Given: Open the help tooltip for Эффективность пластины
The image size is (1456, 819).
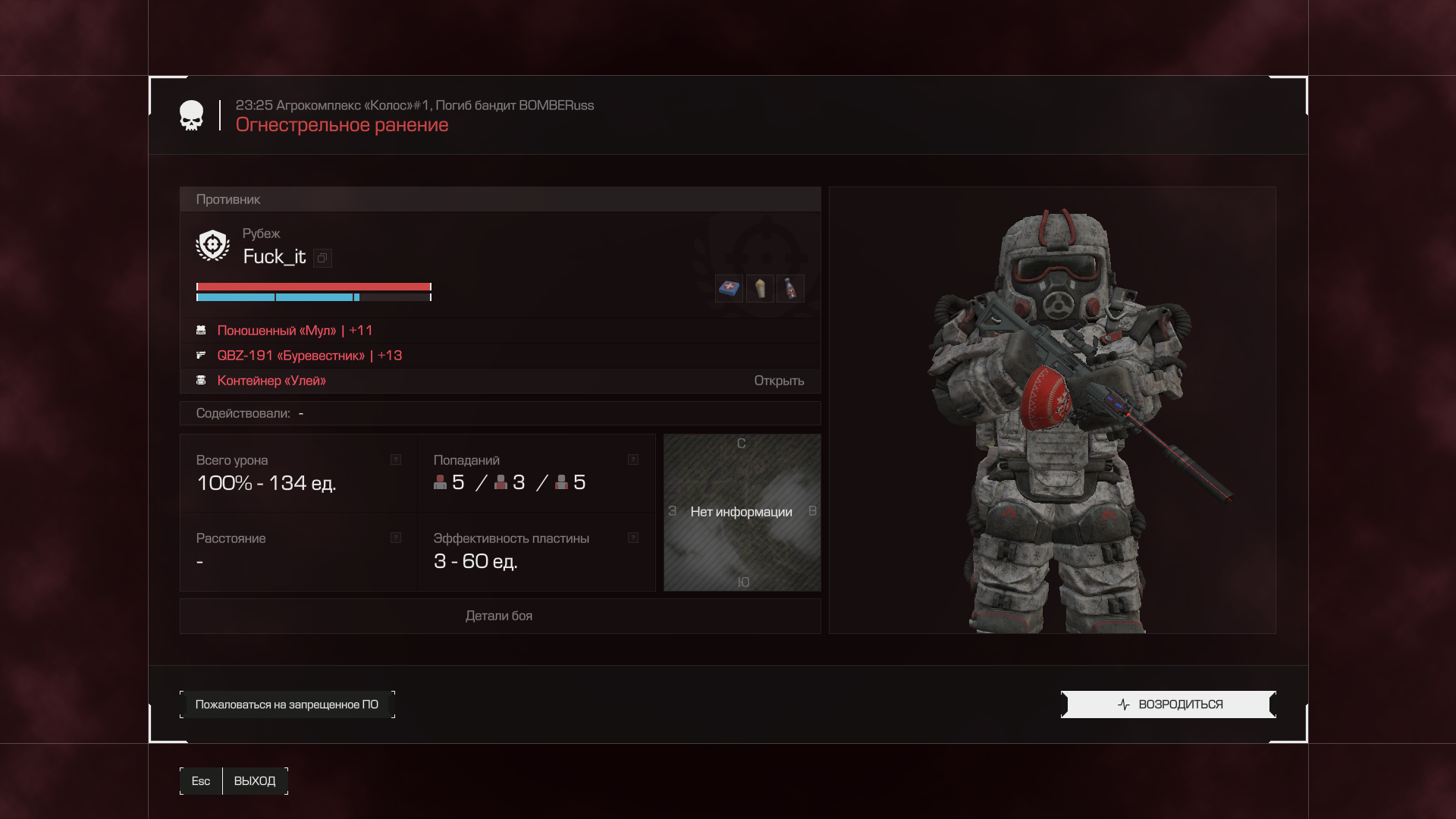Looking at the screenshot, I should 633,538.
